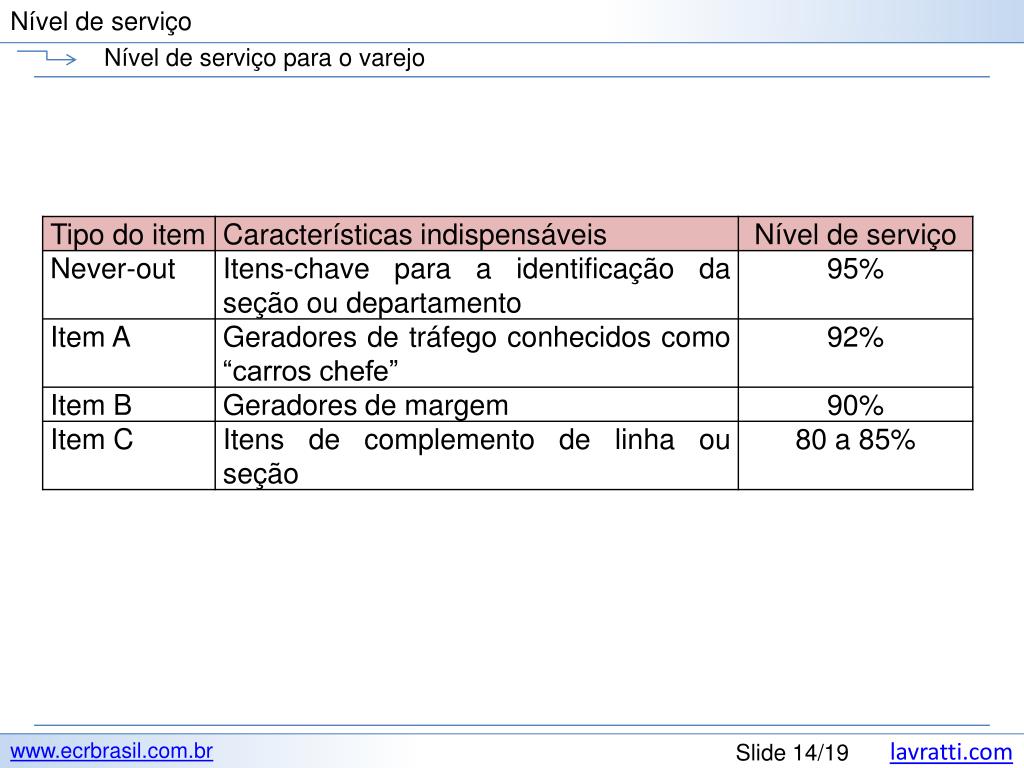
Task: Select the 'Never-out' table cell
Action: [129, 285]
